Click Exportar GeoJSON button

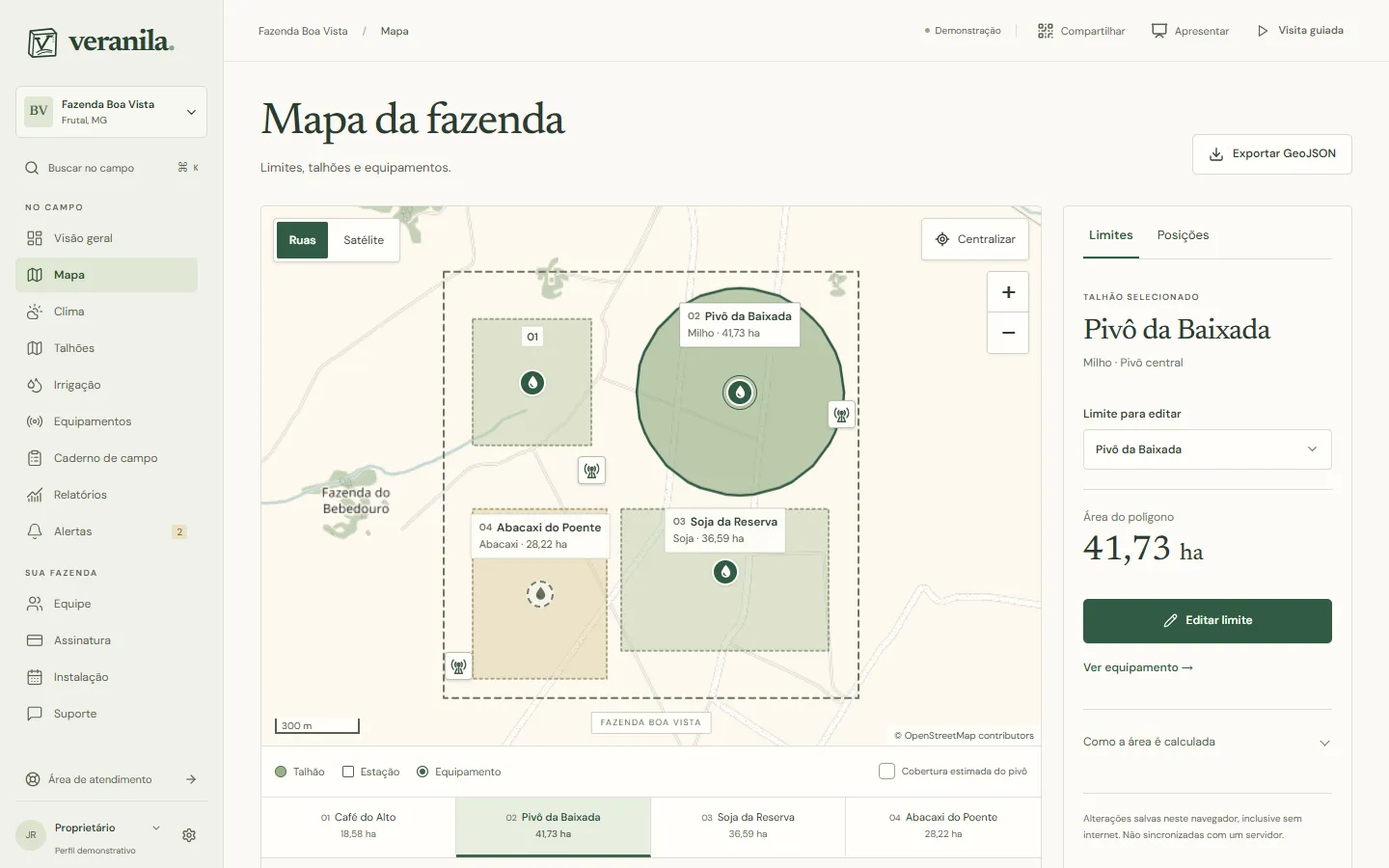click(1271, 154)
